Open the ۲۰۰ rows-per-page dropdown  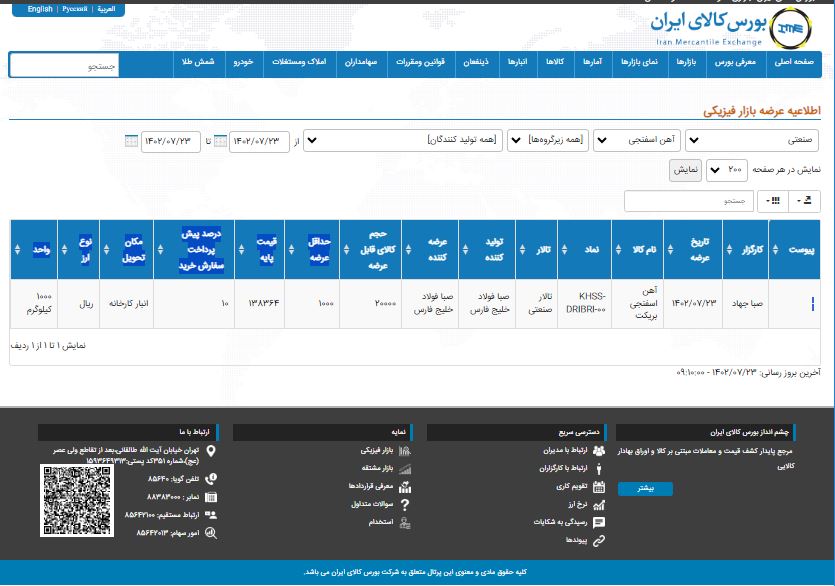[x=727, y=170]
